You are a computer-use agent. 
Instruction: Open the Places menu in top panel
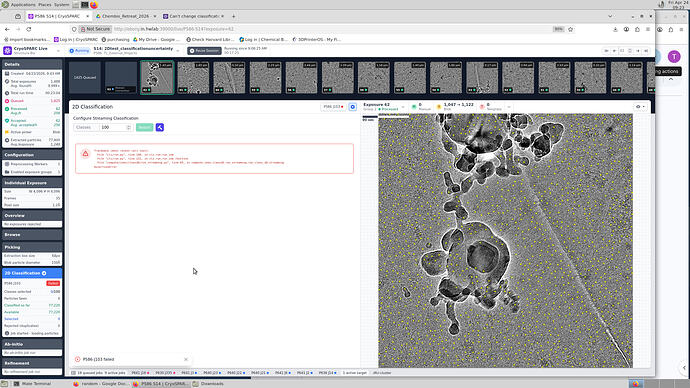coord(45,5)
